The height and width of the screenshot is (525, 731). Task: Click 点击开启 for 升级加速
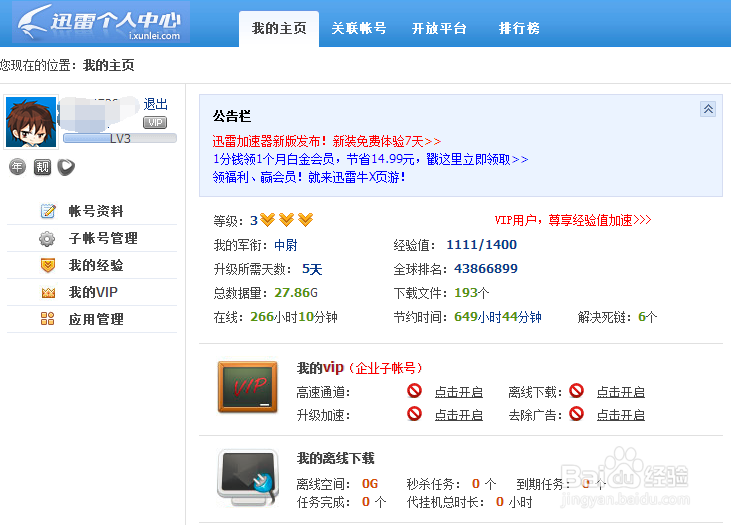459,415
